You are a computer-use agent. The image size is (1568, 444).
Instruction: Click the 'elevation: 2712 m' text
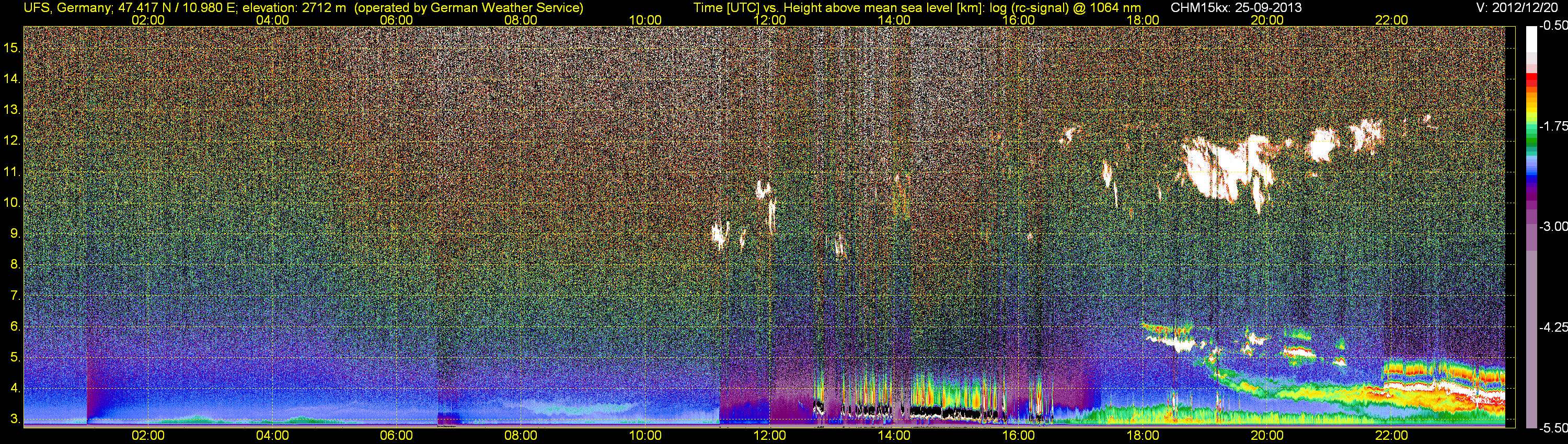(x=294, y=8)
